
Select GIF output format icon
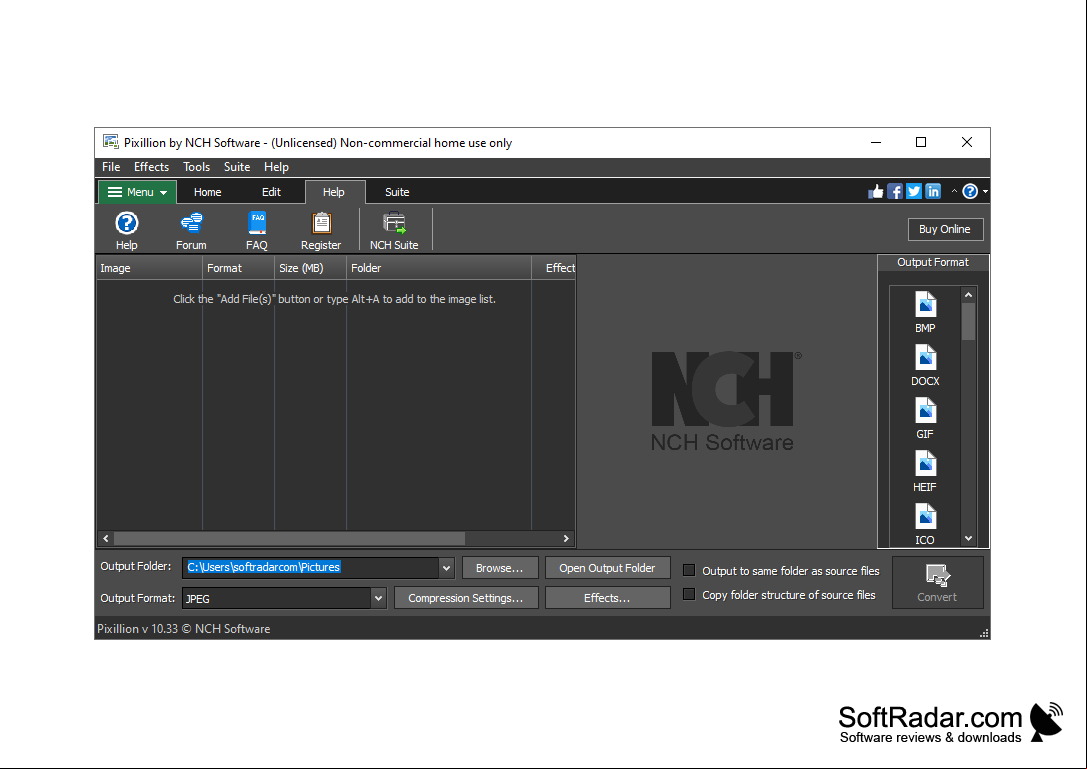point(925,418)
